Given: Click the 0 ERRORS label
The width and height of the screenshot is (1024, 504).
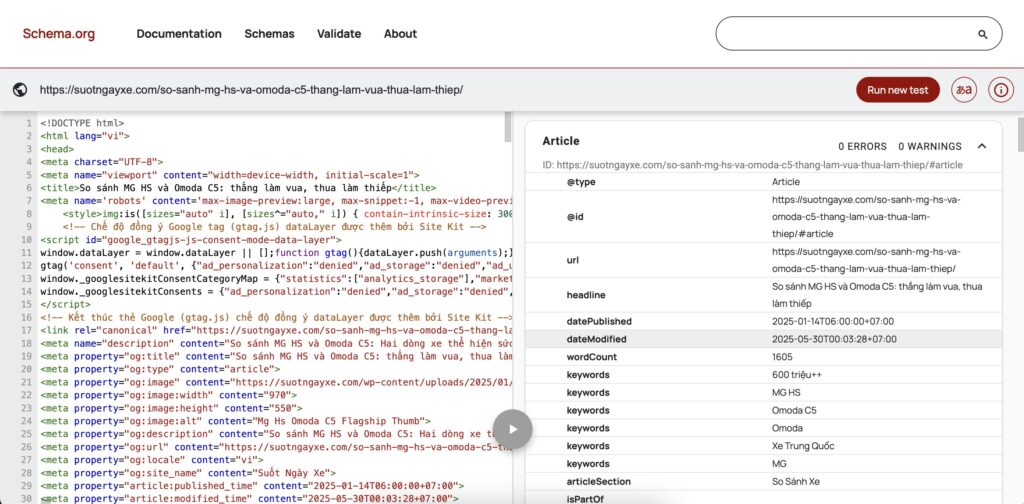Looking at the screenshot, I should [863, 146].
